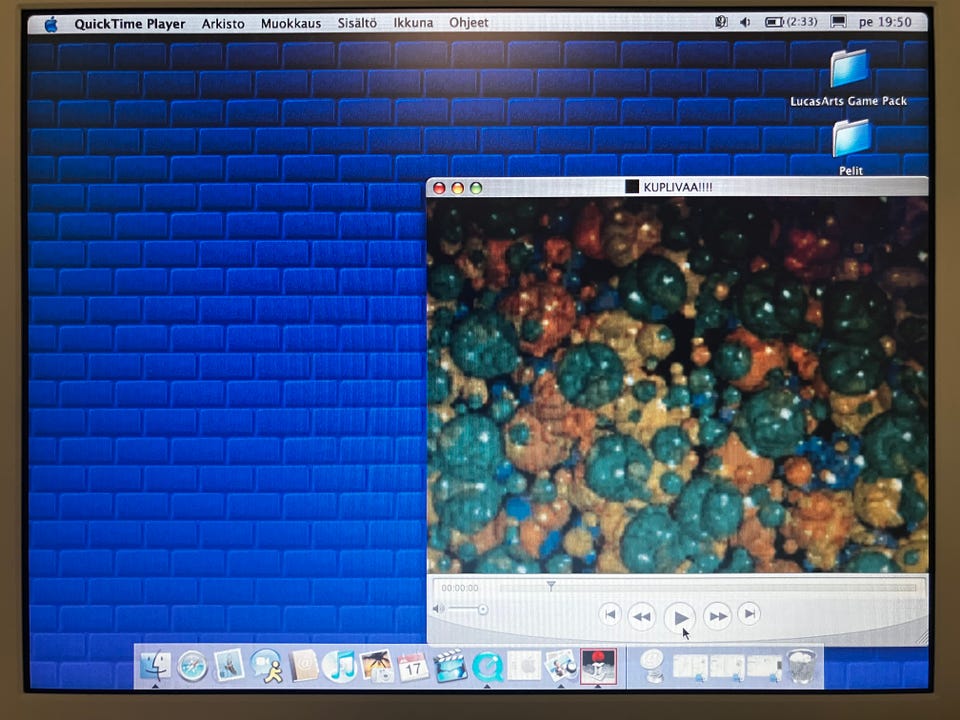Click the rewind button in QuickTime
This screenshot has width=960, height=720.
coord(642,617)
